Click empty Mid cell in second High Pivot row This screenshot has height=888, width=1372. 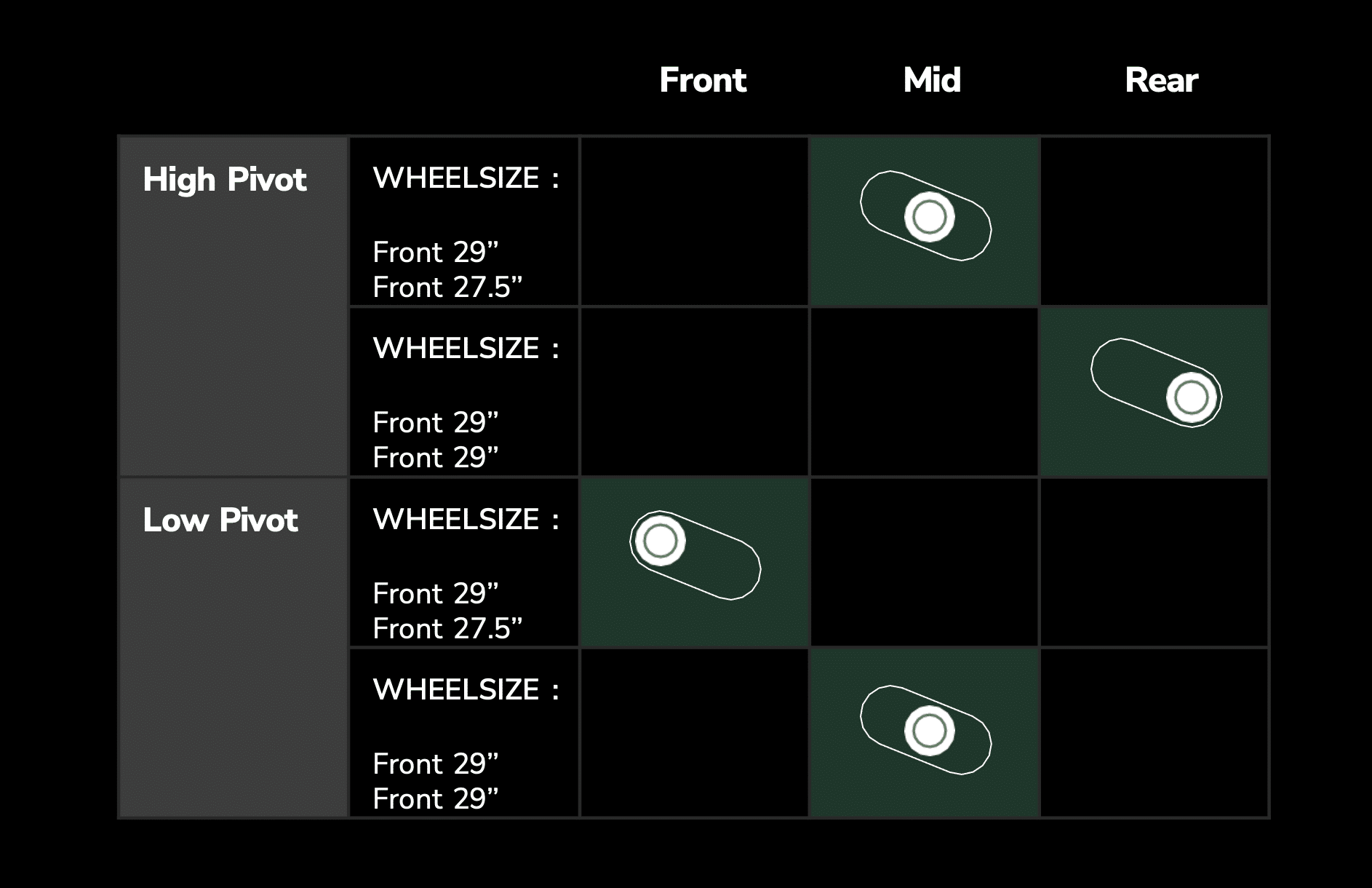tap(925, 392)
